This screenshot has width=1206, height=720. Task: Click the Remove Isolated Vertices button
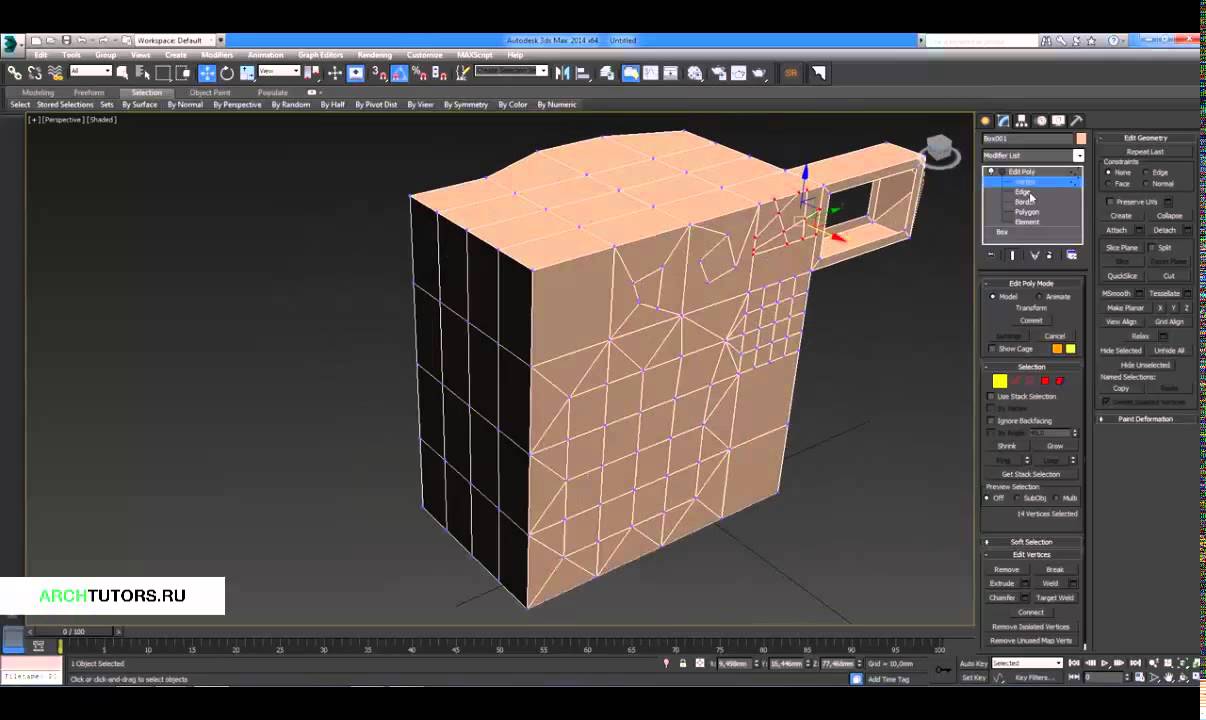point(1031,627)
